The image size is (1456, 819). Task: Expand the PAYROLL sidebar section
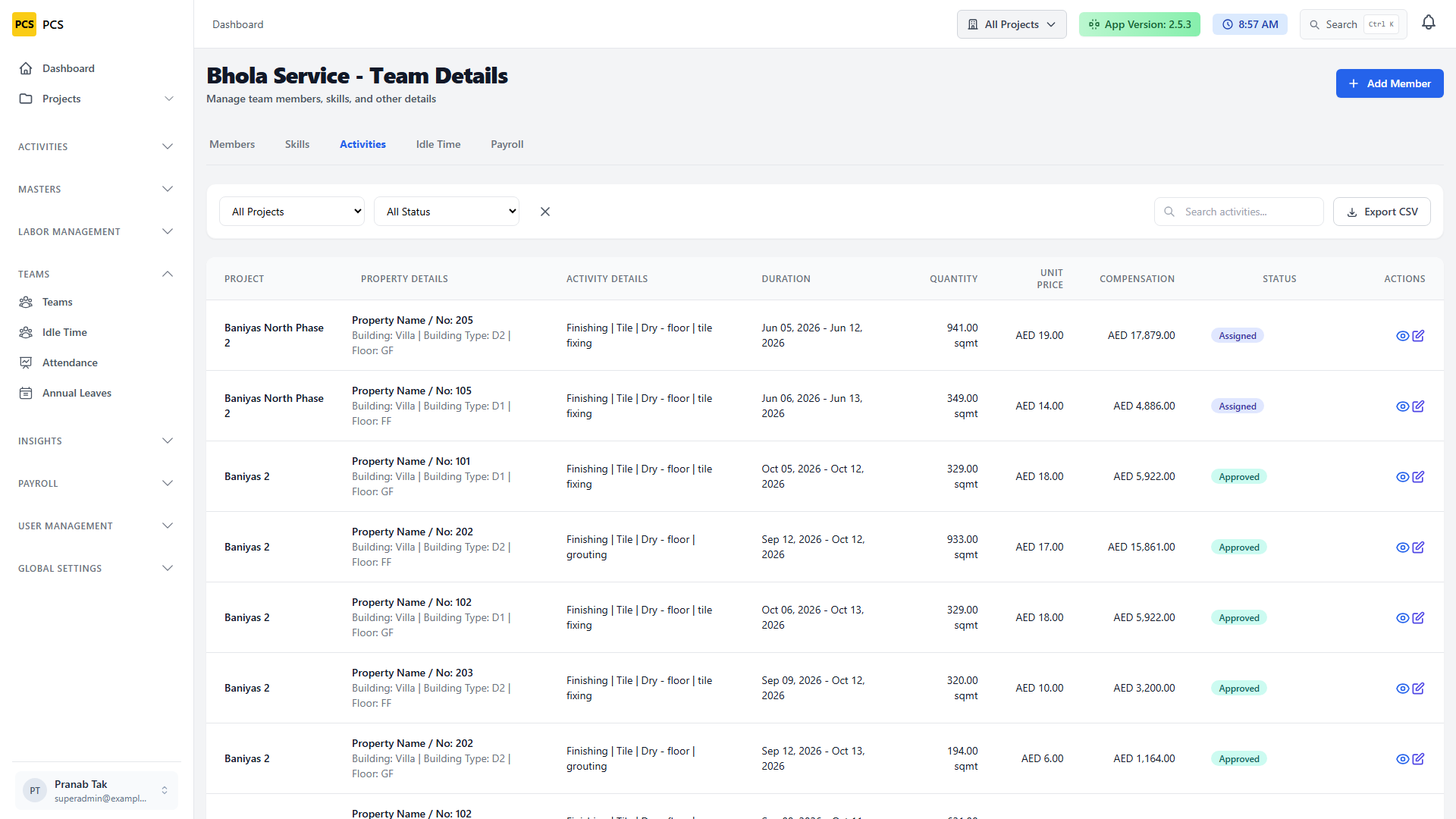[x=96, y=483]
